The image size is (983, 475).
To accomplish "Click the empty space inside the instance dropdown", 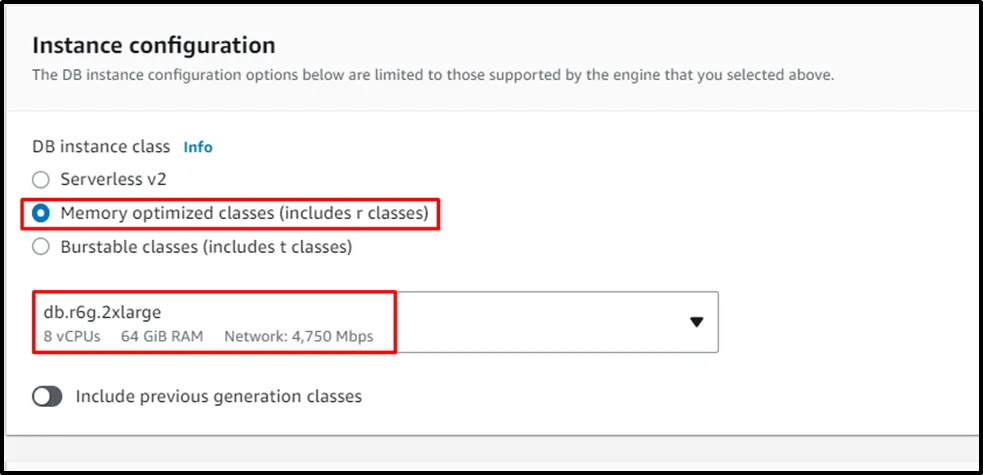I will [540, 322].
